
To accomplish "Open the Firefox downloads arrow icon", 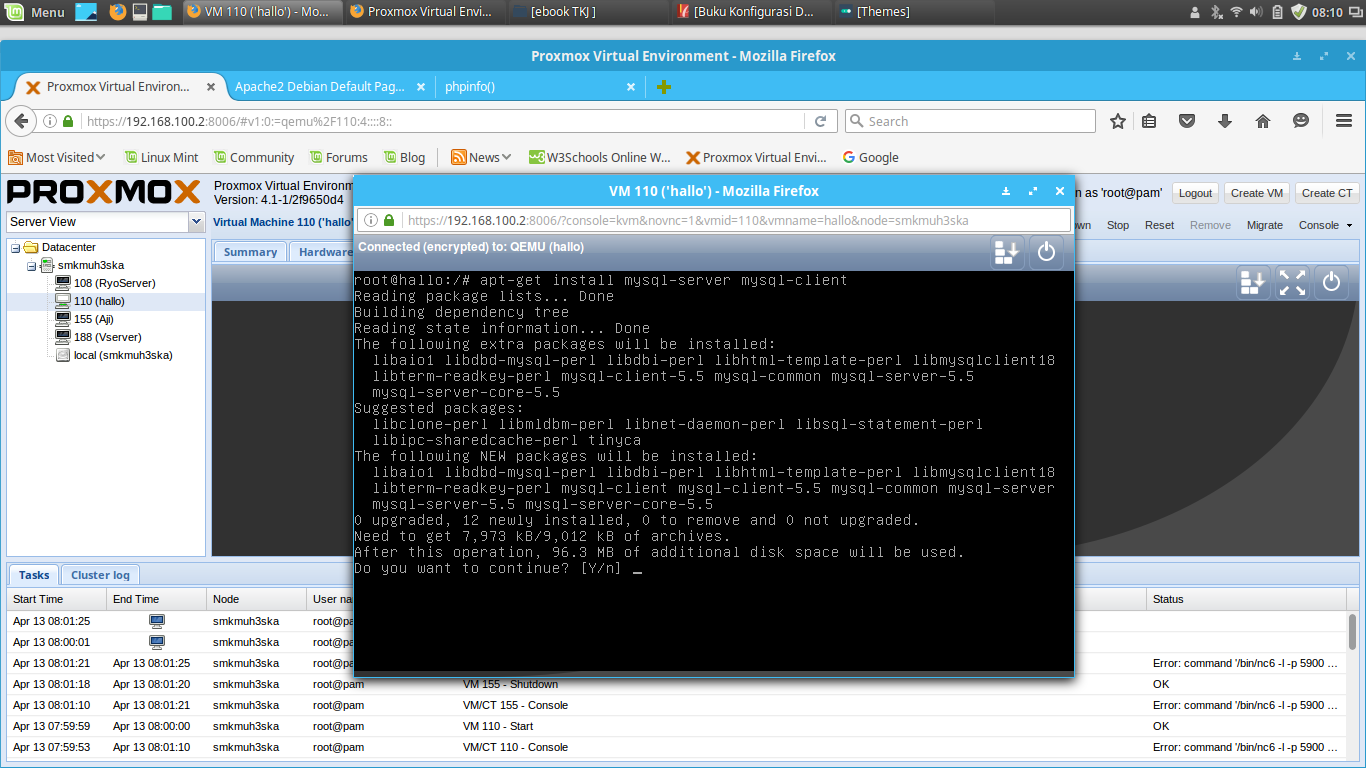I will [x=1225, y=121].
